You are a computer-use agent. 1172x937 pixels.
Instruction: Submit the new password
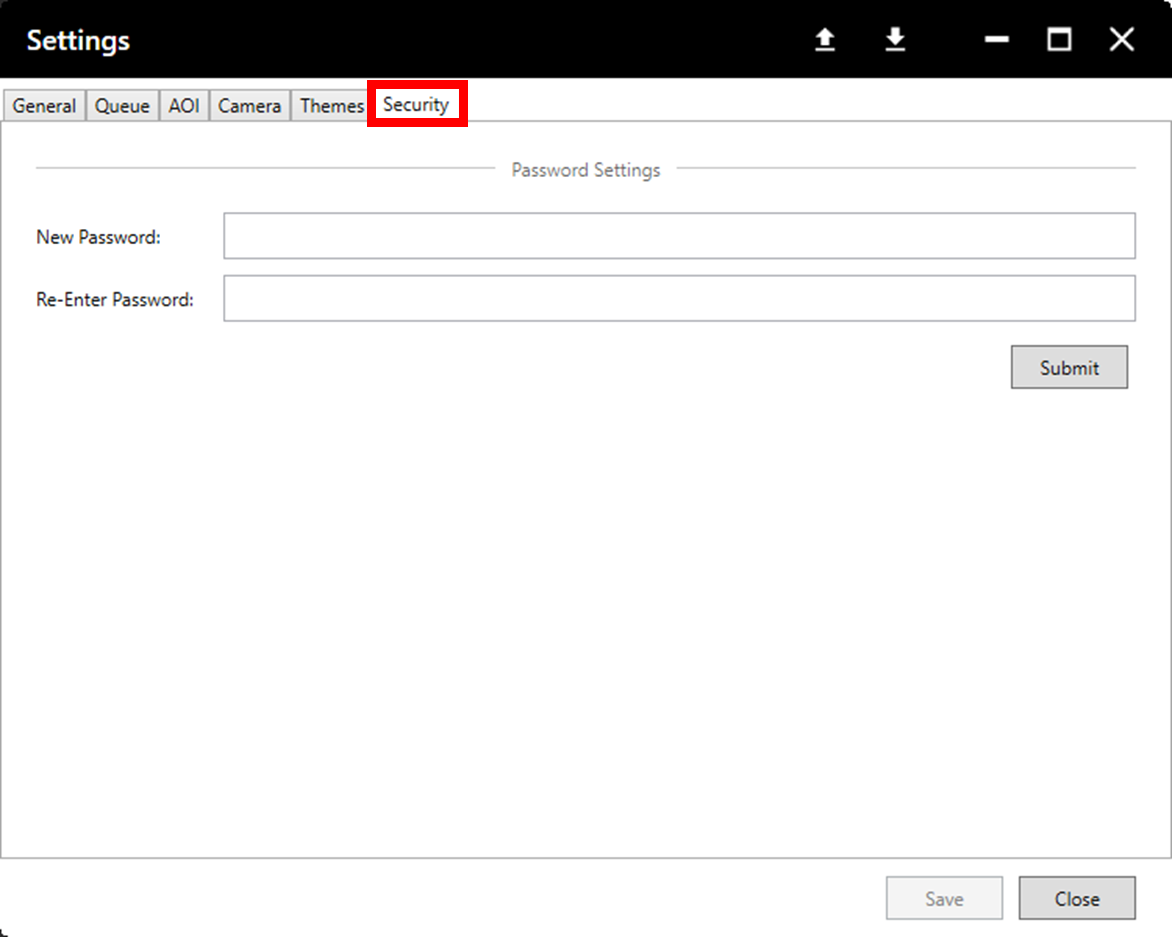[1070, 367]
